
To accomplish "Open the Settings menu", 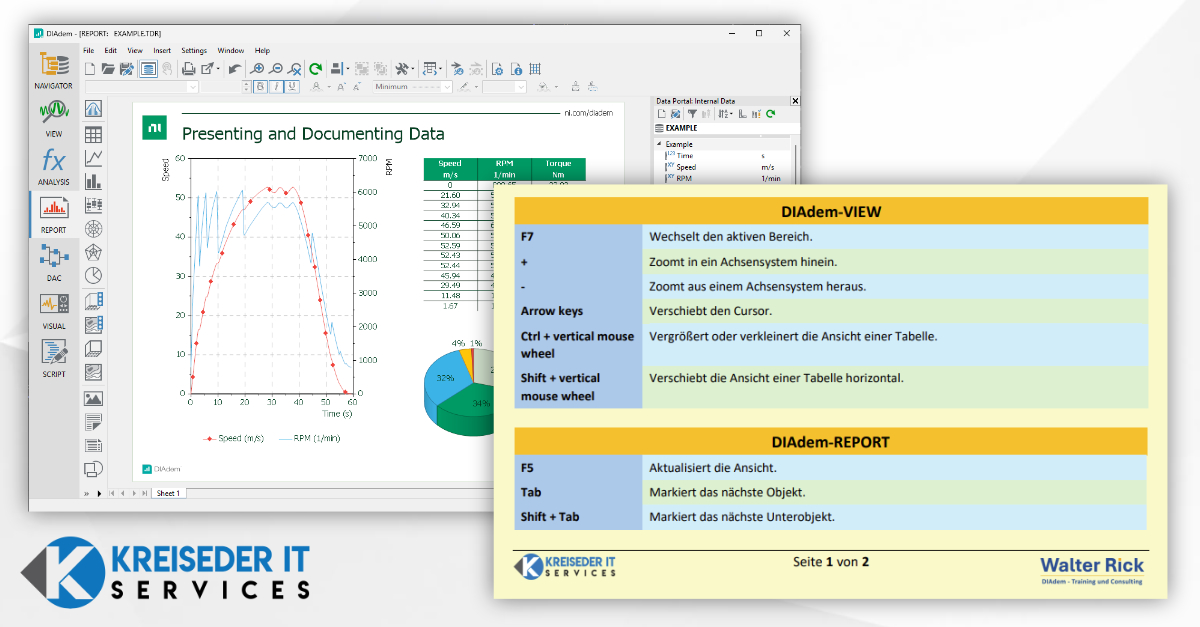I will [x=194, y=50].
